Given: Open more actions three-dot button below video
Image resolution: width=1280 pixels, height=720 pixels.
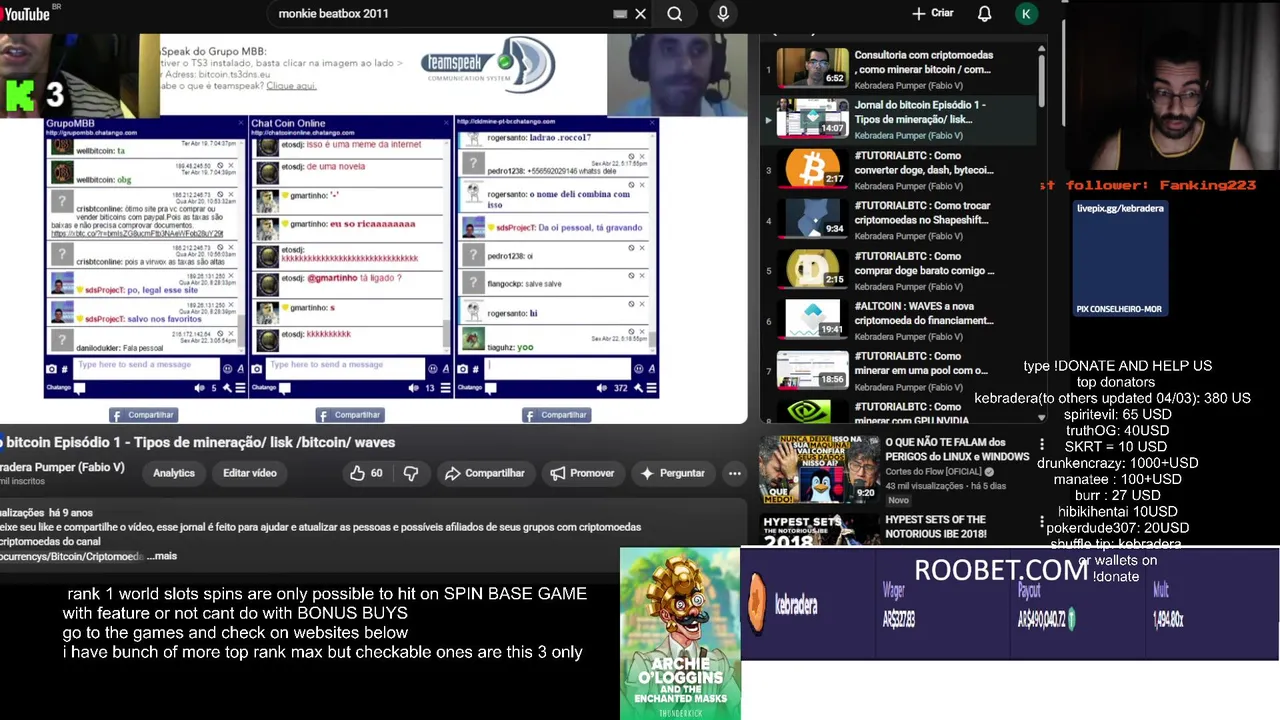Looking at the screenshot, I should [x=734, y=473].
